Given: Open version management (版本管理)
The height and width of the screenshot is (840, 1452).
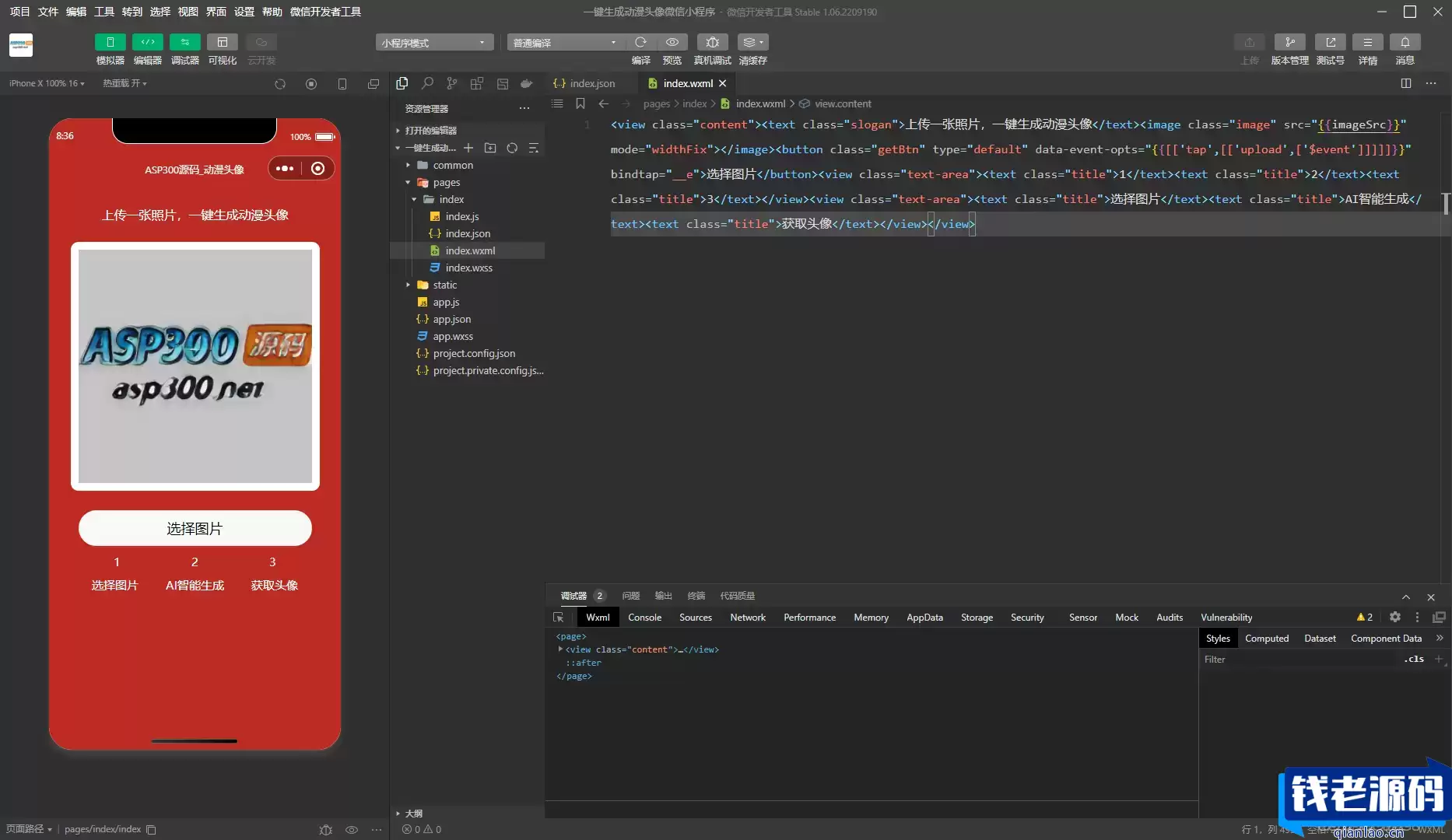Looking at the screenshot, I should tap(1289, 42).
